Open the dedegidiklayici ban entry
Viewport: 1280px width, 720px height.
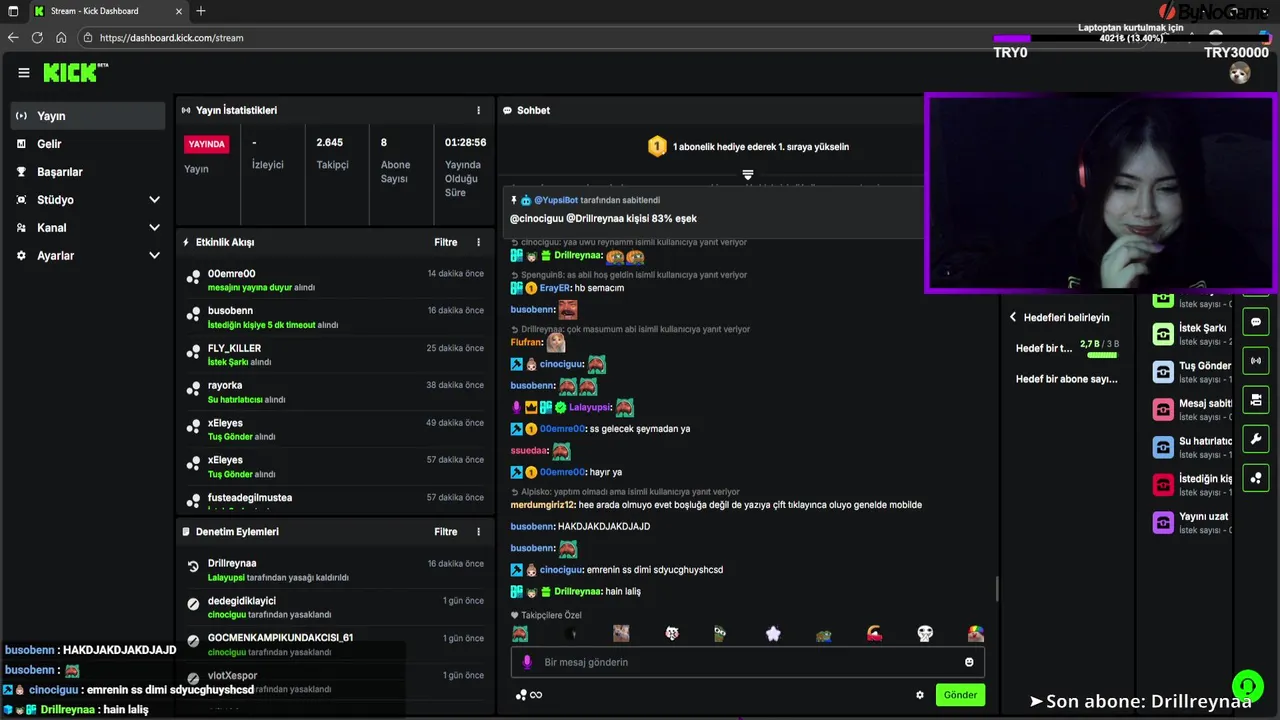[335, 607]
